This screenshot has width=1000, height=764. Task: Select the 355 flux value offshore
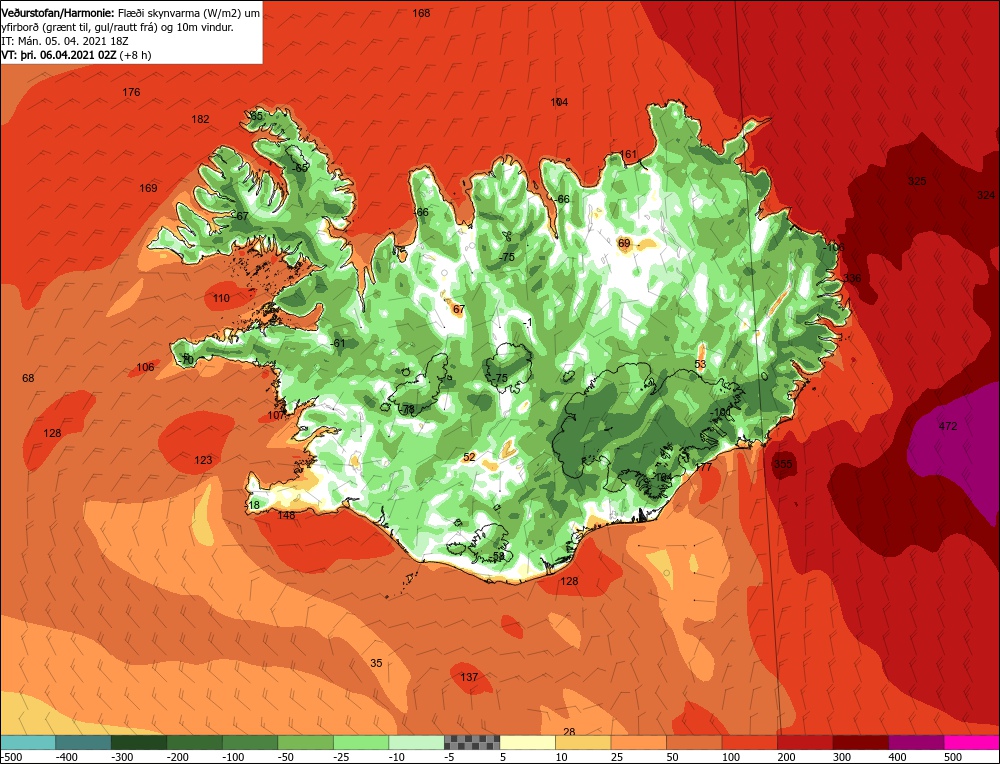(783, 464)
